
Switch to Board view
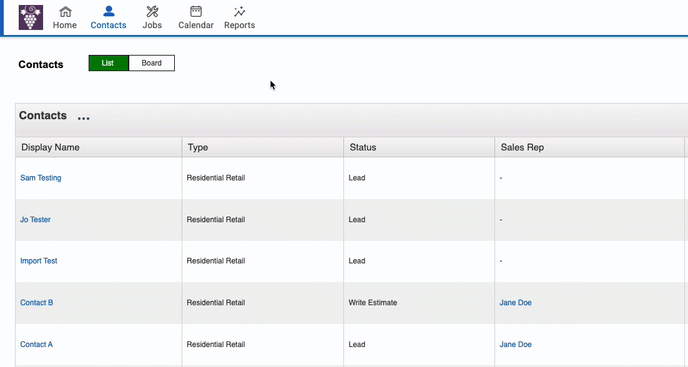click(x=151, y=63)
